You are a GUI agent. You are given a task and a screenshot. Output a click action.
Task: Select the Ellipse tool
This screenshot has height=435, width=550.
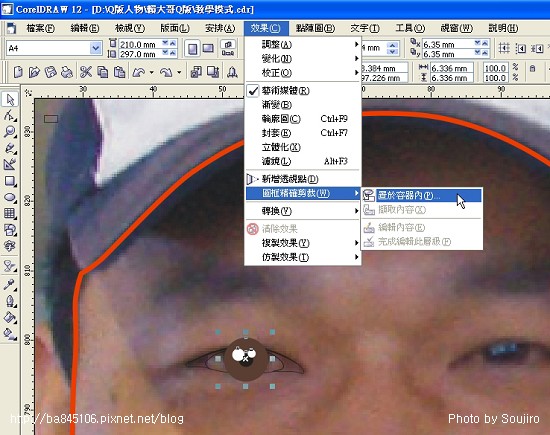[10, 197]
